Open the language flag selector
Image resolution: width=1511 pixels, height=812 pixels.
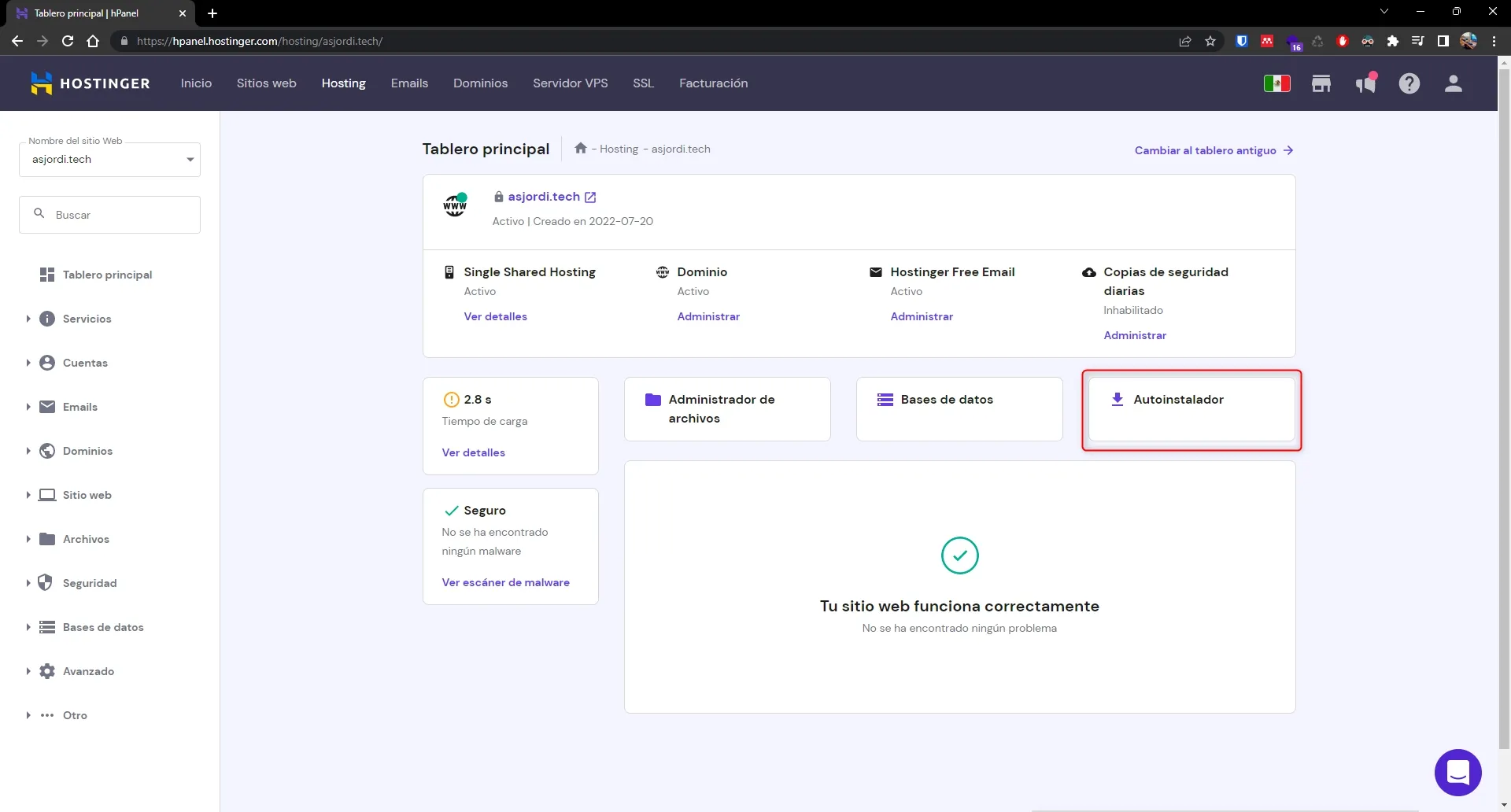tap(1276, 83)
